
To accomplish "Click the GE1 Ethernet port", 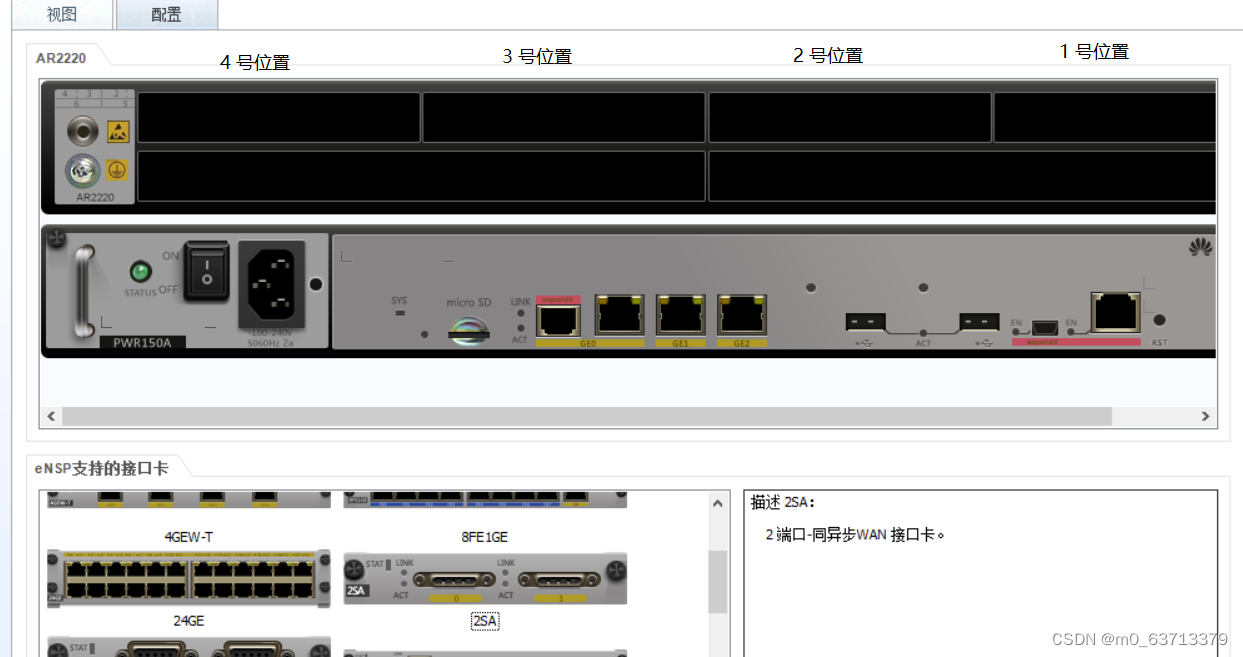I will click(x=681, y=315).
